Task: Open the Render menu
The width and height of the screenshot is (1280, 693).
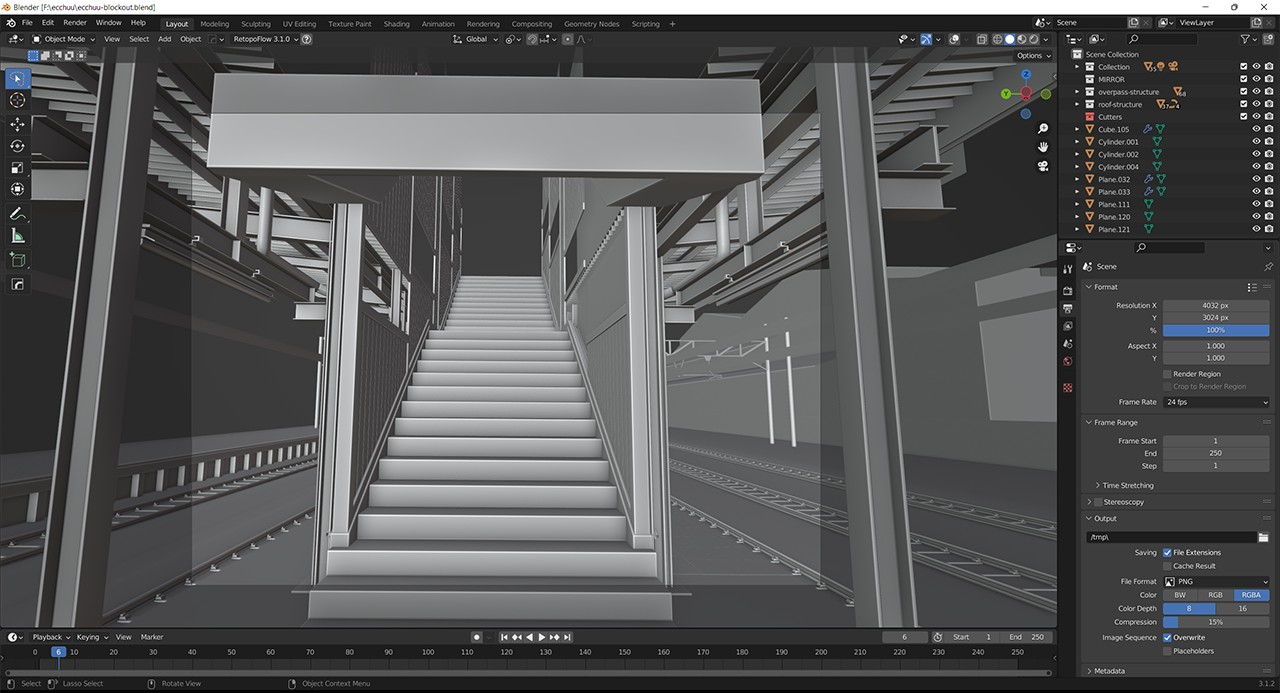Action: (x=75, y=22)
